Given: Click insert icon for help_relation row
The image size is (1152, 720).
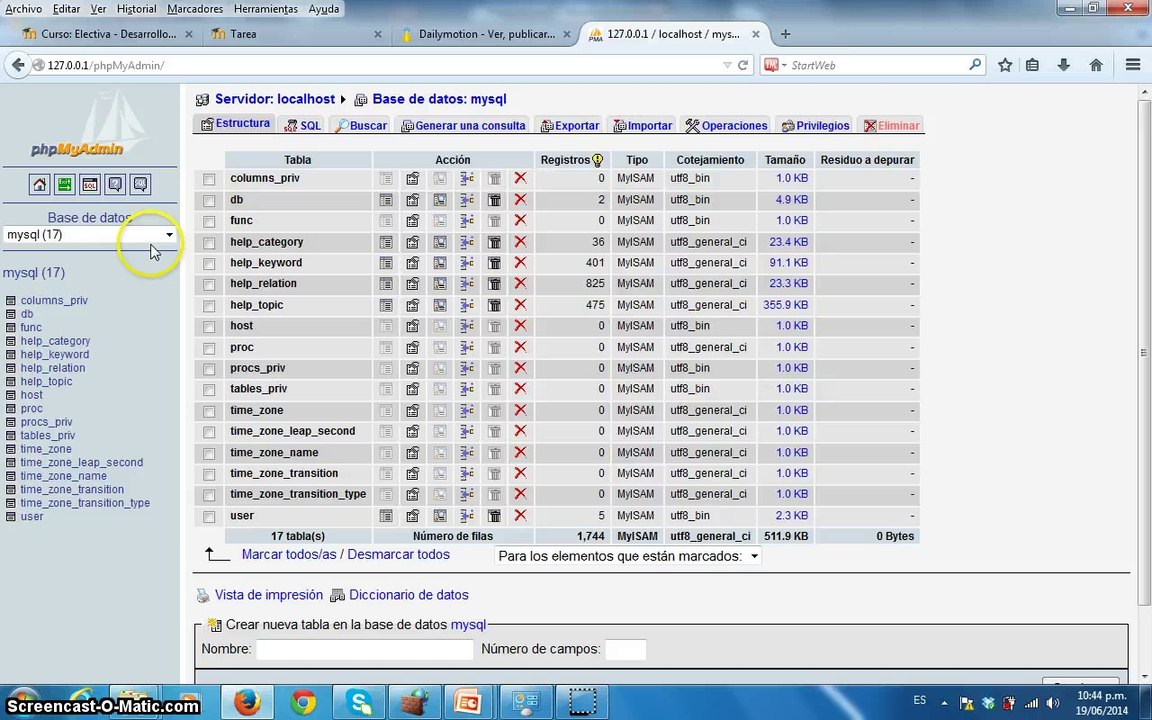Looking at the screenshot, I should pos(467,284).
